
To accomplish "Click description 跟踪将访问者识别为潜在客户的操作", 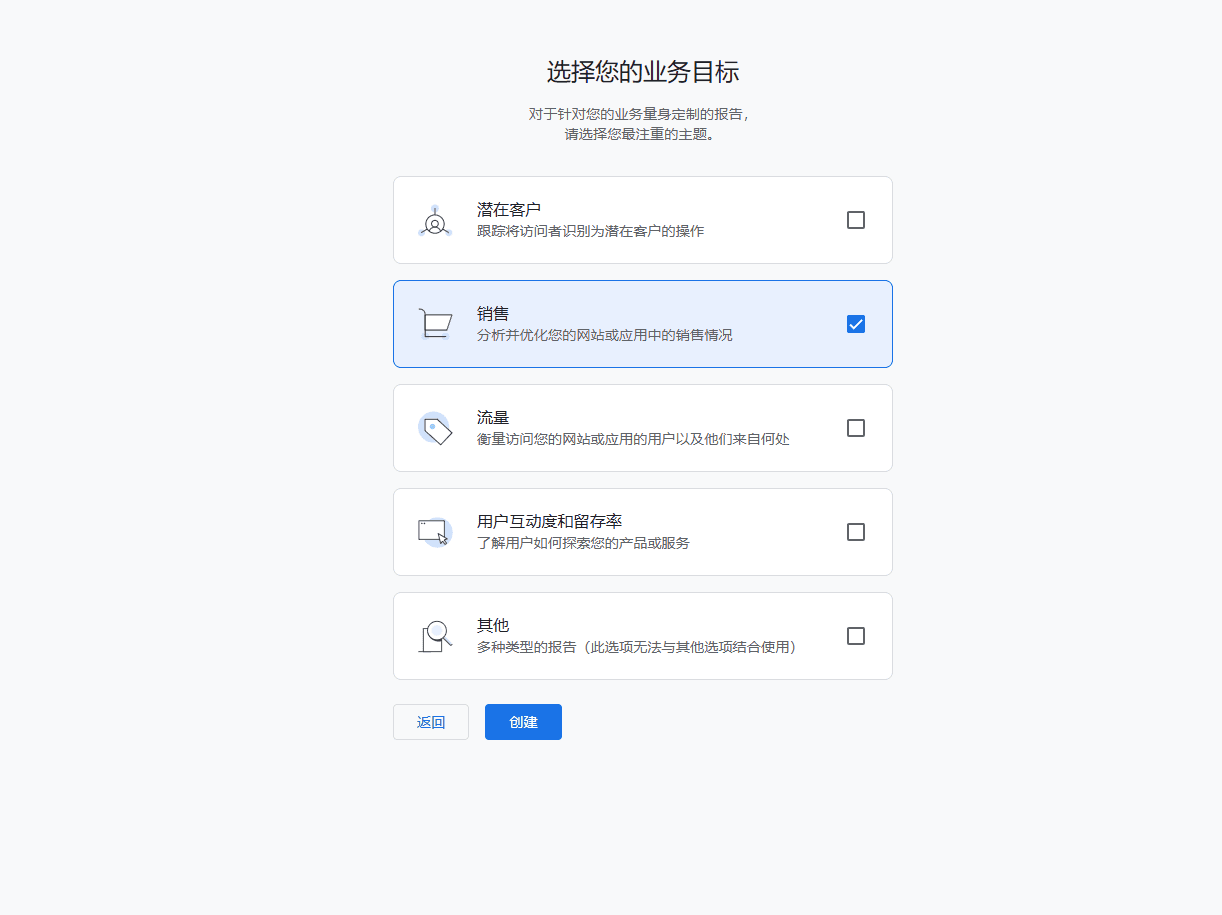I will (x=590, y=231).
